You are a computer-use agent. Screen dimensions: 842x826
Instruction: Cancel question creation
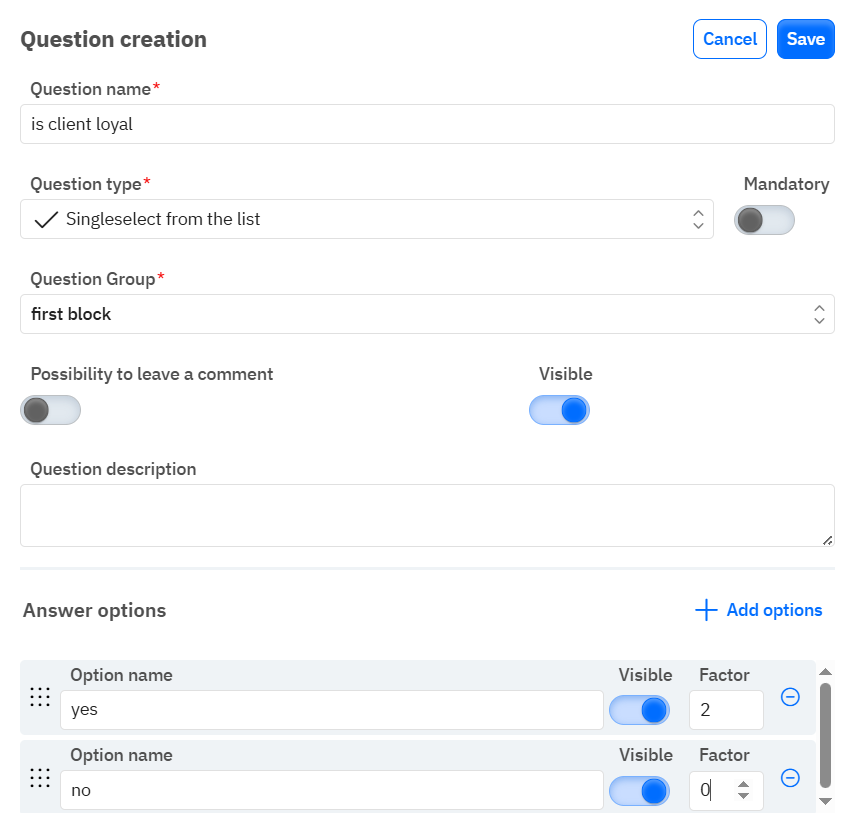(729, 39)
